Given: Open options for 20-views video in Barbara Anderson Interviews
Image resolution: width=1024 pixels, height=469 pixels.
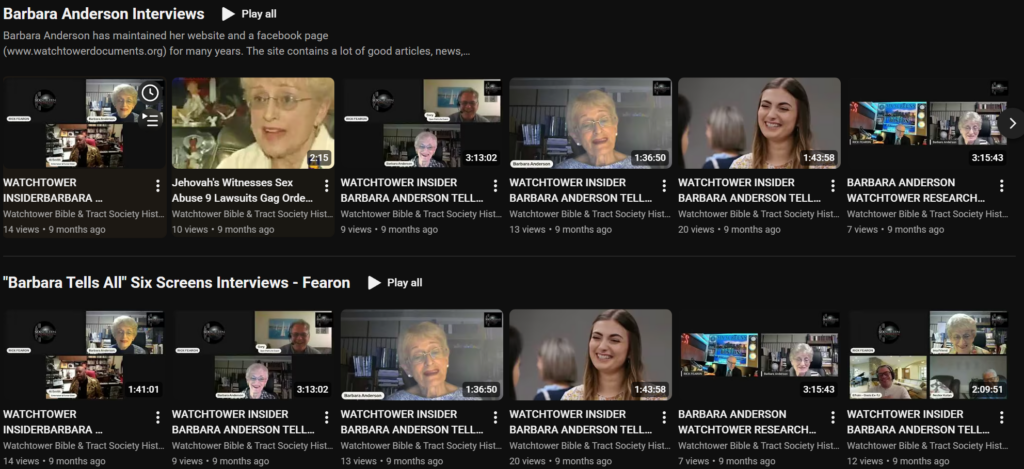Looking at the screenshot, I should pos(833,186).
